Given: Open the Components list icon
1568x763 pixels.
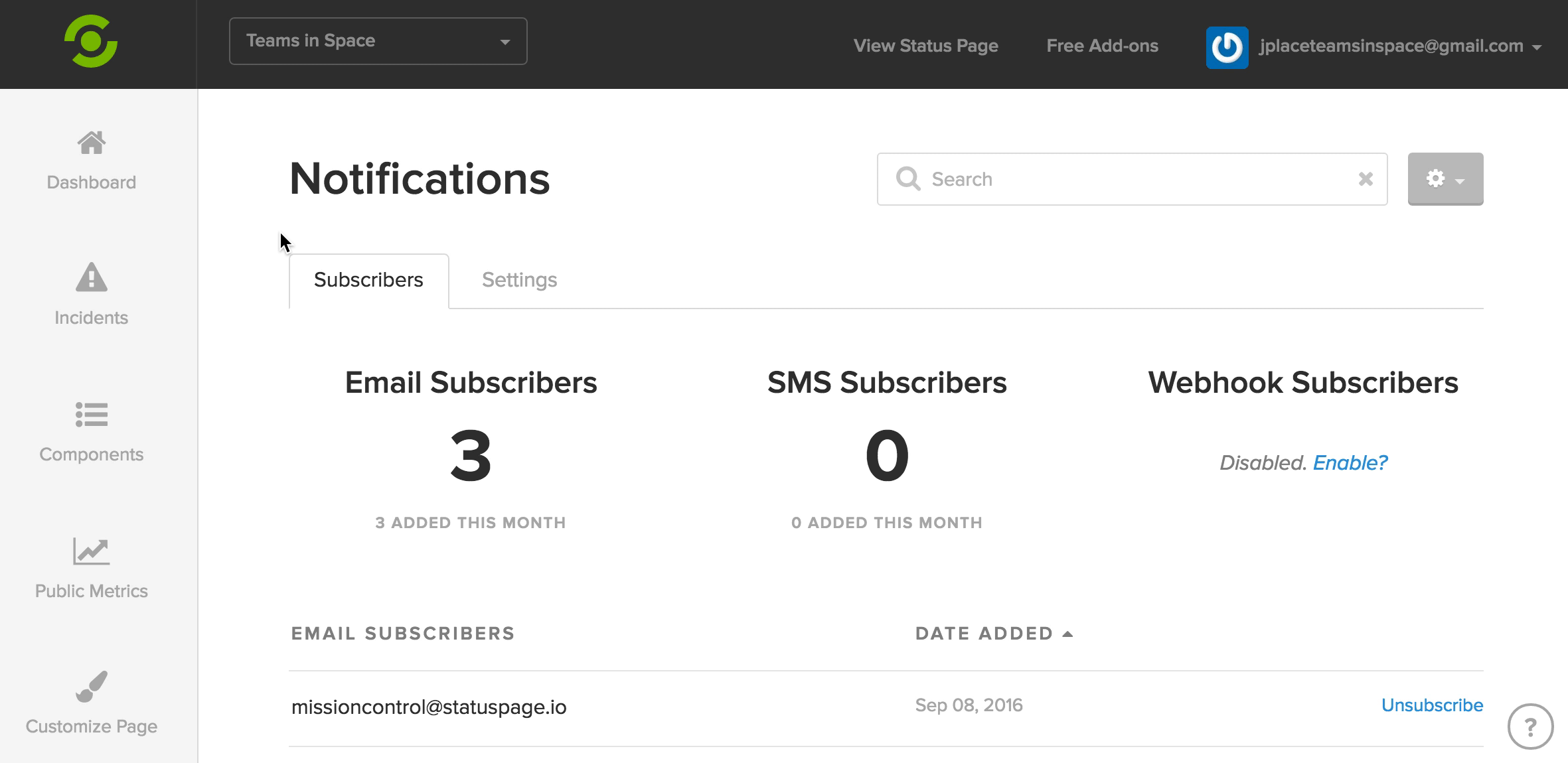Looking at the screenshot, I should click(92, 415).
